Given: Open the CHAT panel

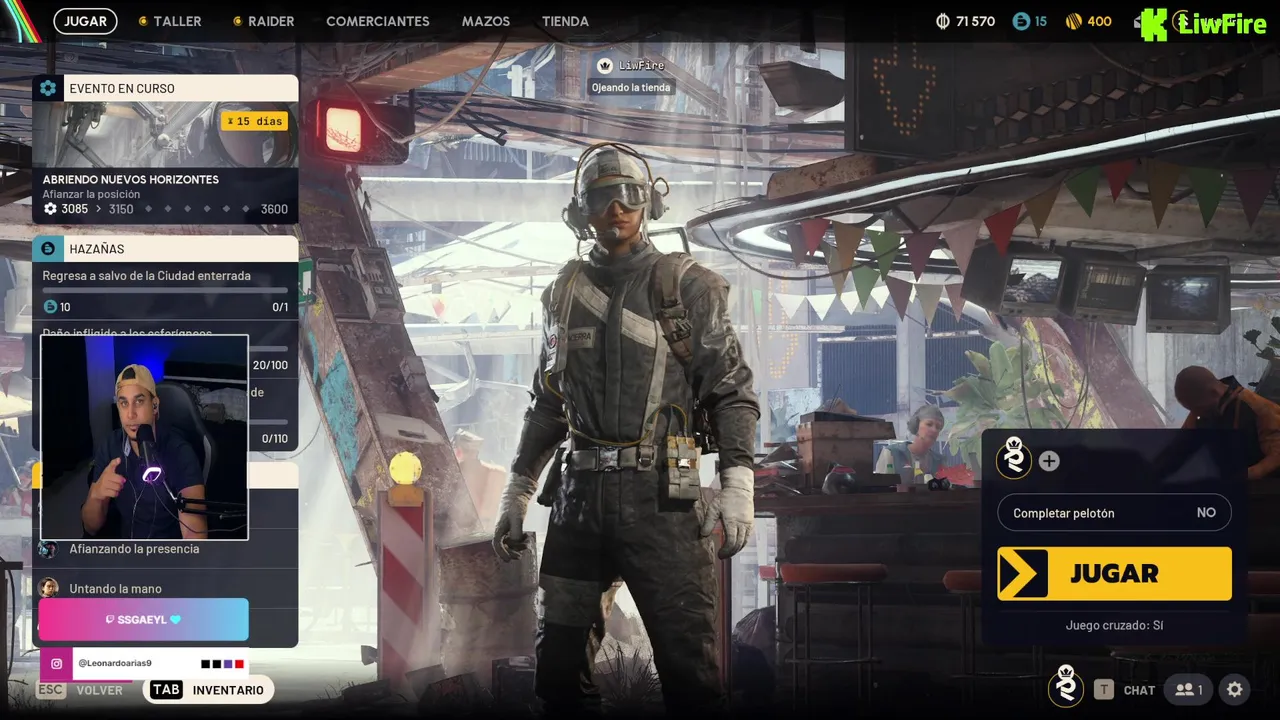Looking at the screenshot, I should tap(1125, 690).
